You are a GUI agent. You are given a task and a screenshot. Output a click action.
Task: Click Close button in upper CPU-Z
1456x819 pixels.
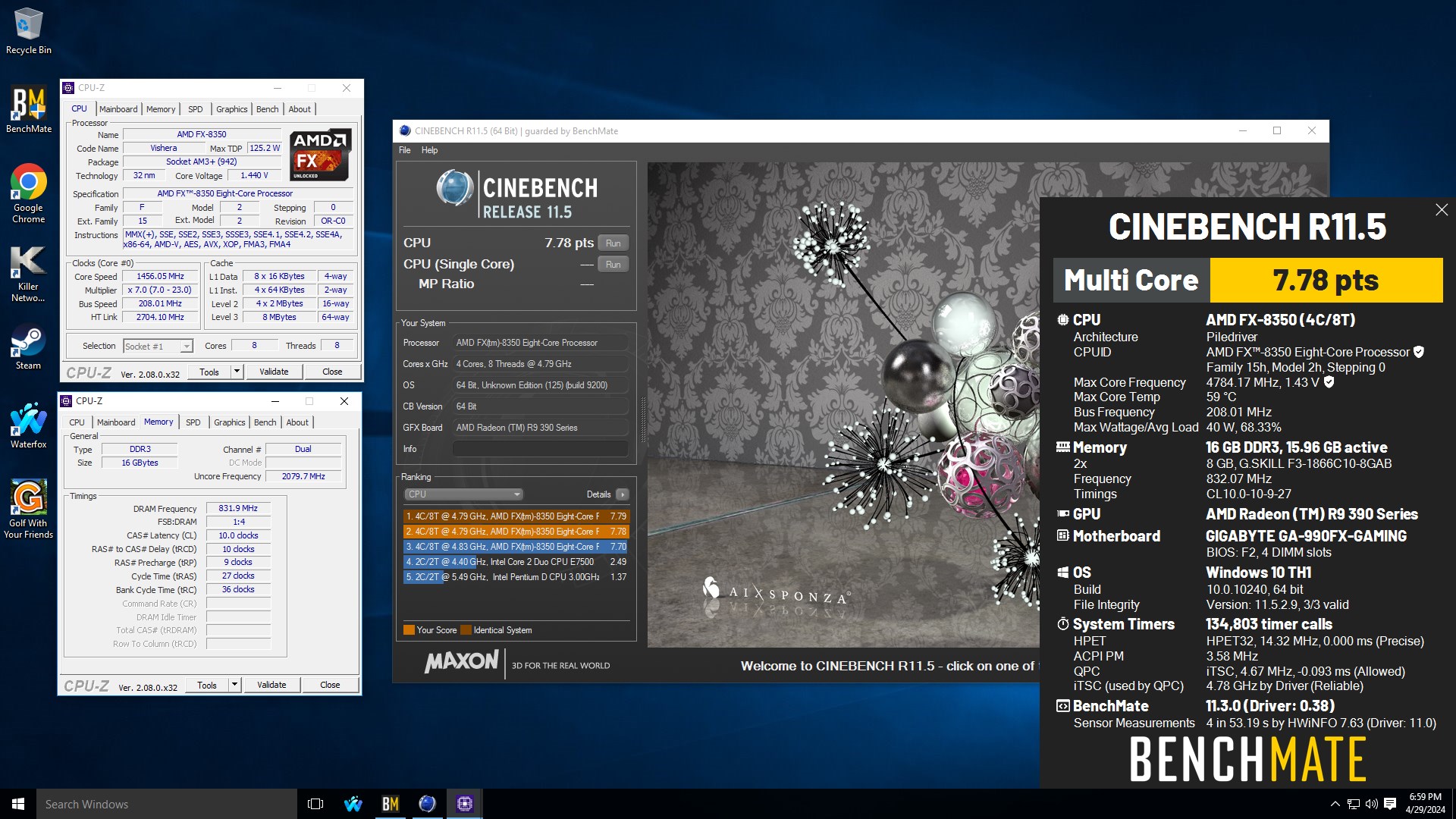tap(332, 372)
